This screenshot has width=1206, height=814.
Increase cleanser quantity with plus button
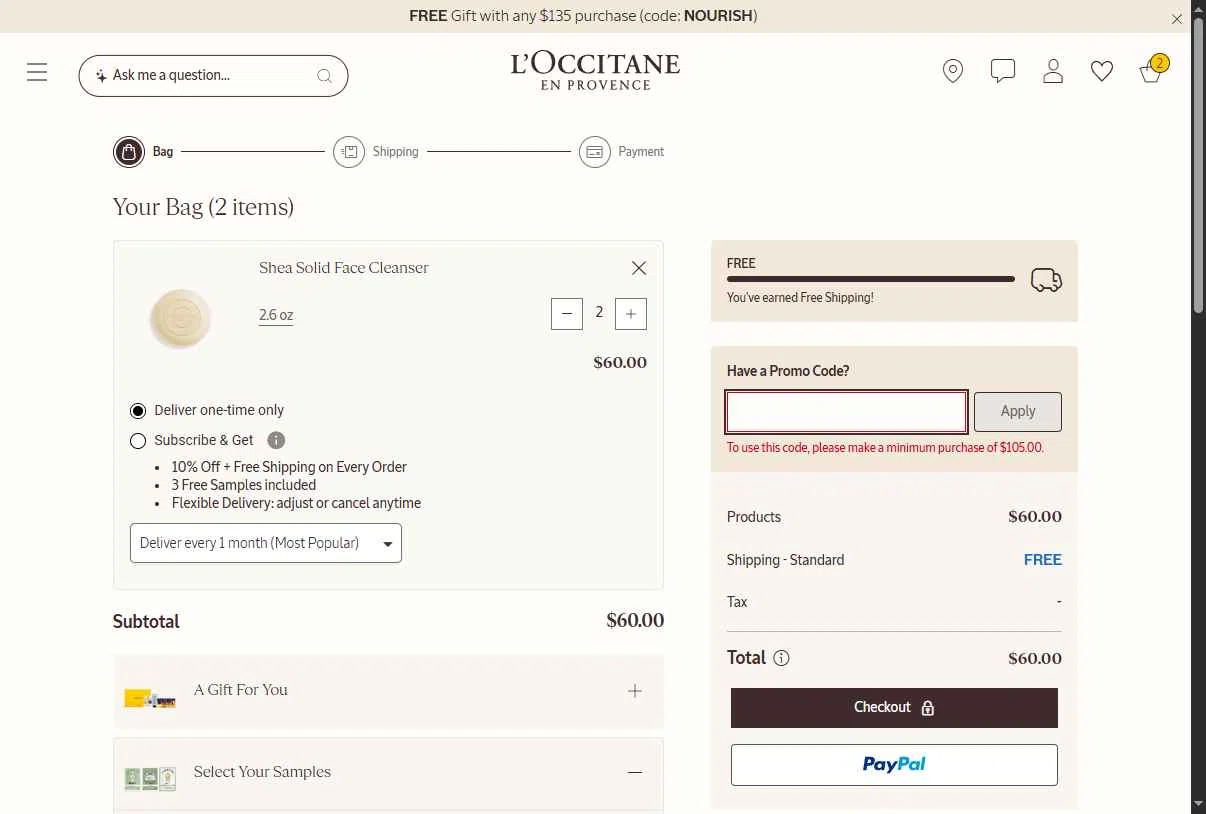click(x=631, y=314)
